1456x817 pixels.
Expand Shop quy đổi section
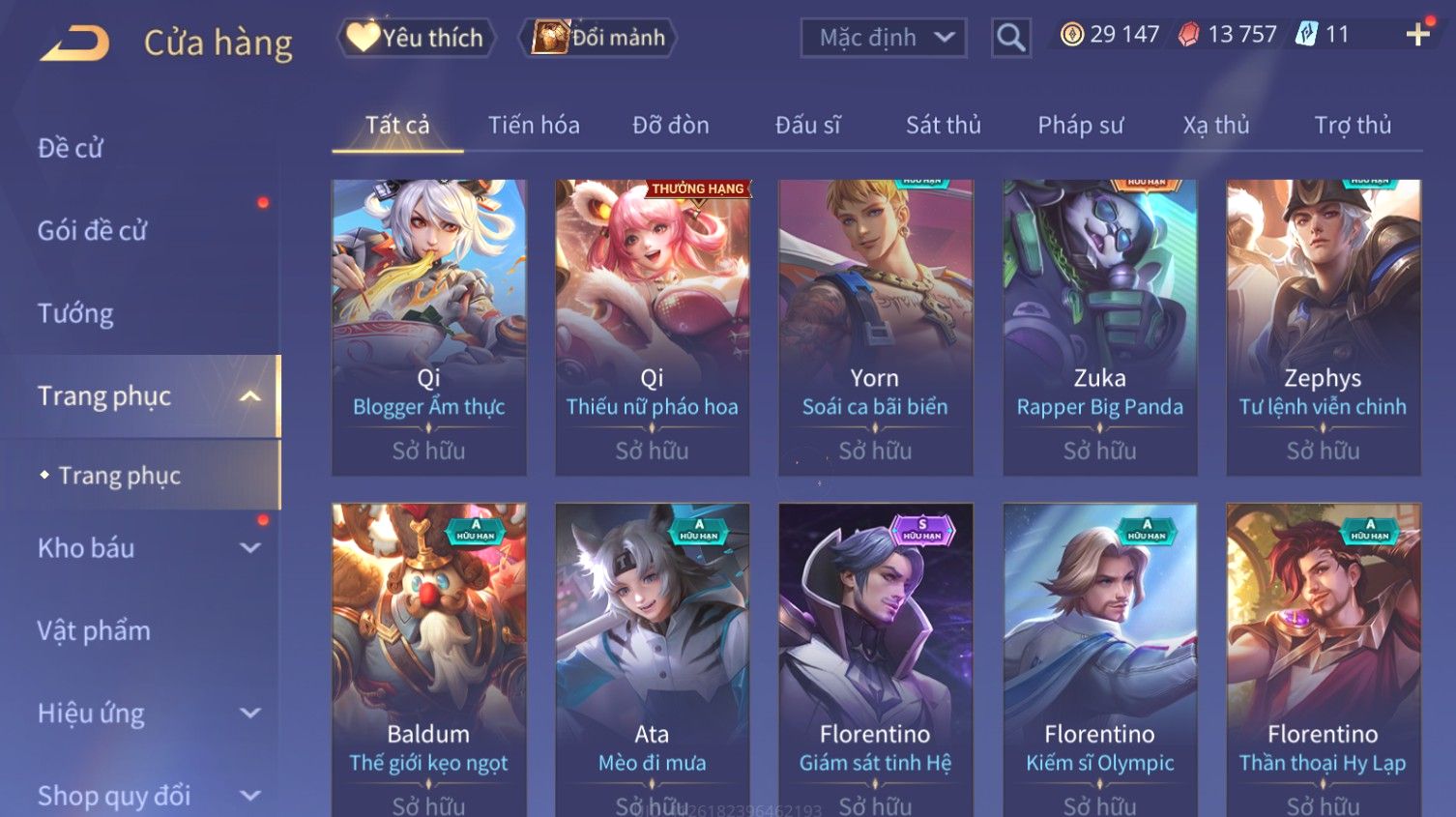click(x=250, y=796)
